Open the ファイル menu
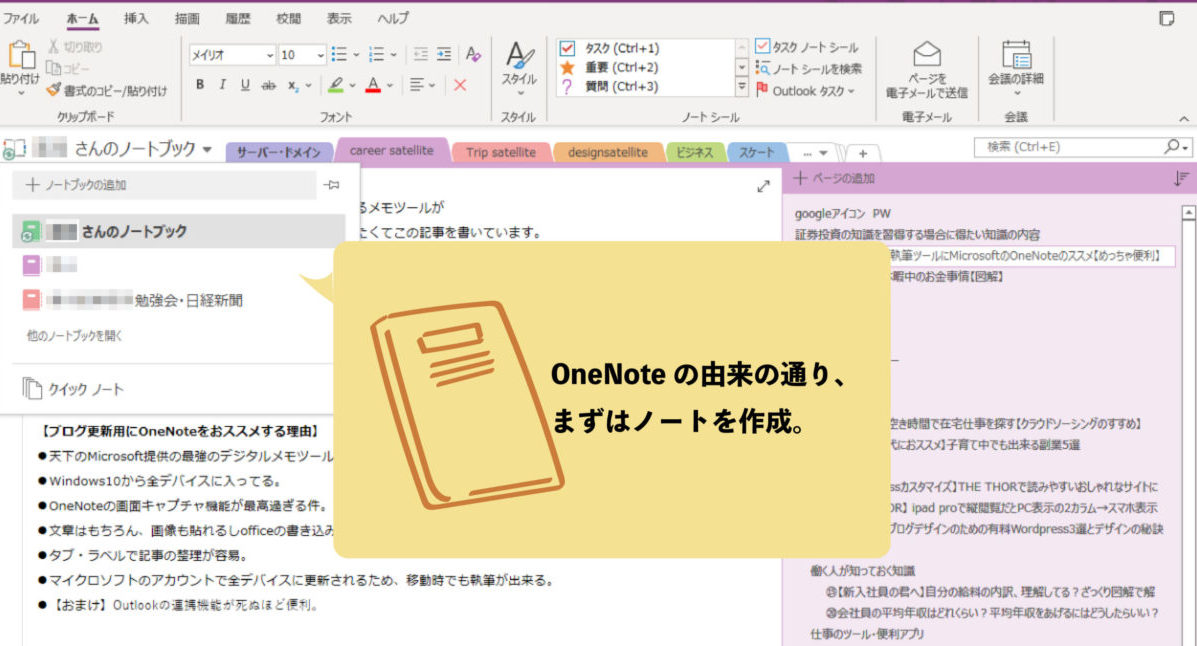1197x646 pixels. point(21,18)
